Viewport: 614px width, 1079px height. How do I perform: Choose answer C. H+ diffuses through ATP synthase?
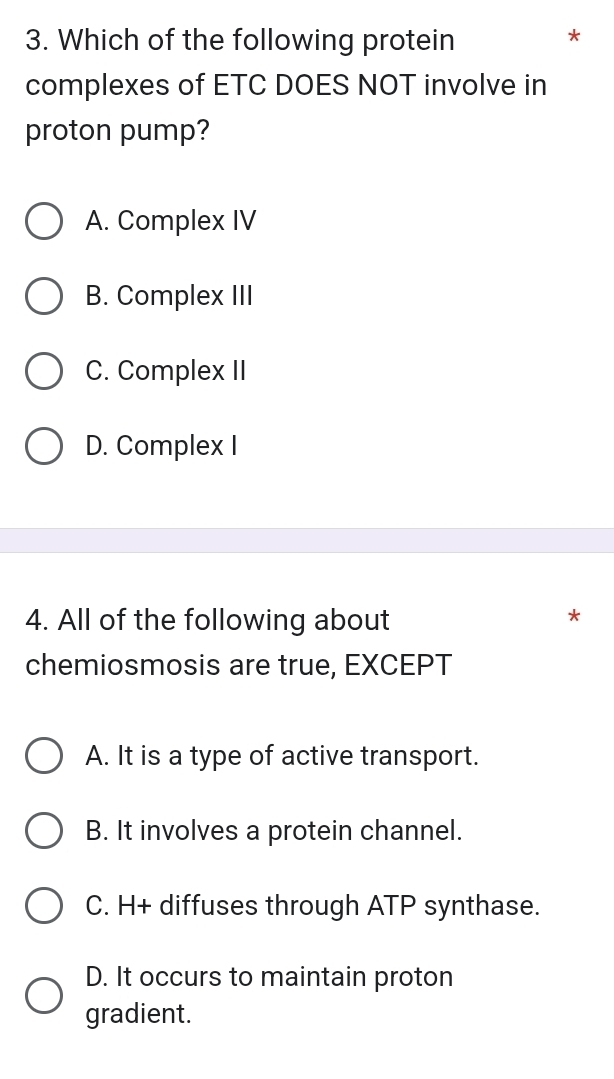coord(44,906)
